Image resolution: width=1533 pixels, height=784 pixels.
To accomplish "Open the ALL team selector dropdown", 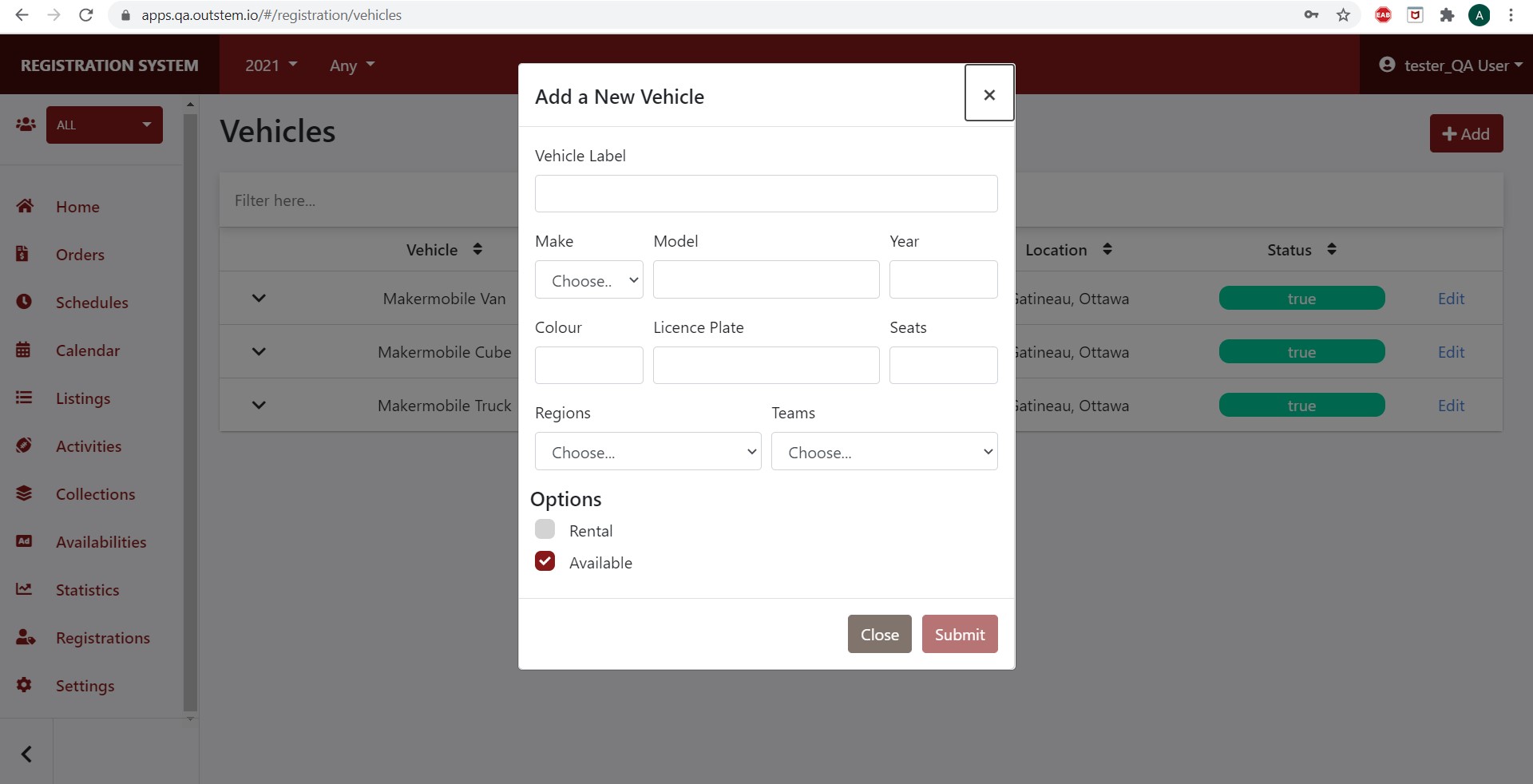I will tap(105, 125).
